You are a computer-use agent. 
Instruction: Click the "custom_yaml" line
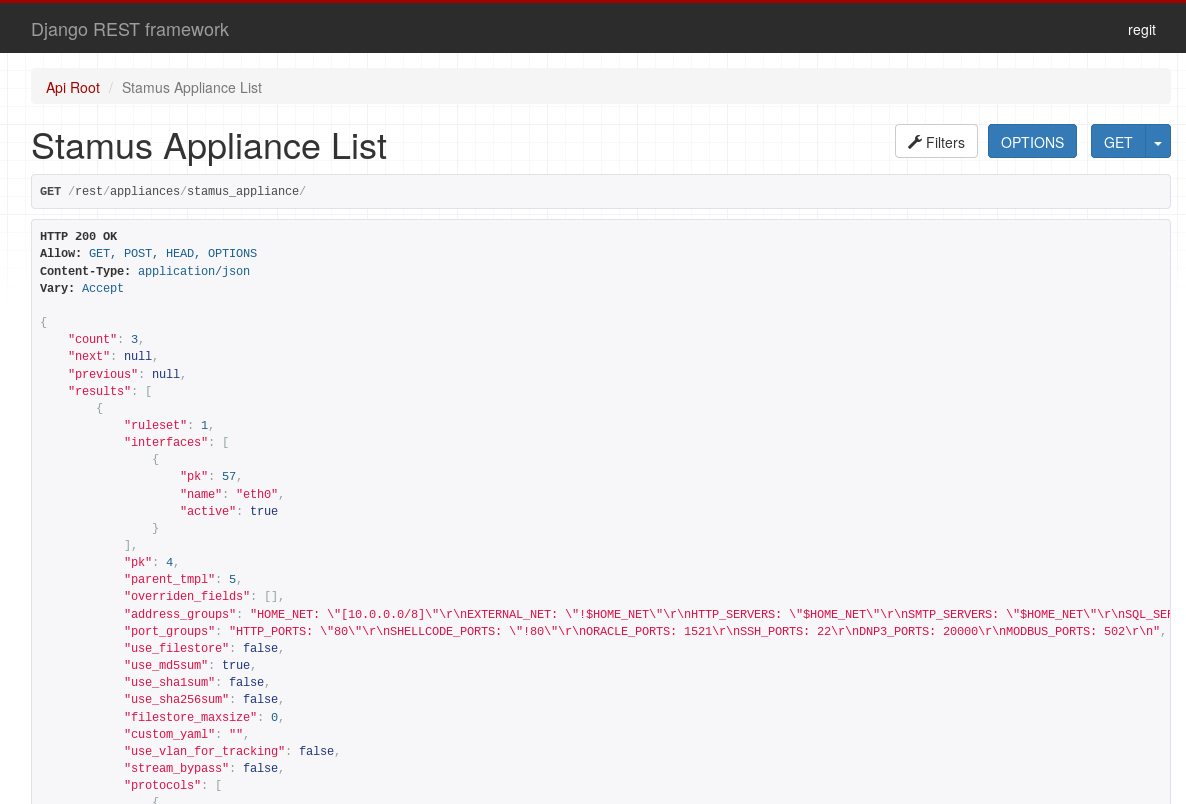[187, 734]
